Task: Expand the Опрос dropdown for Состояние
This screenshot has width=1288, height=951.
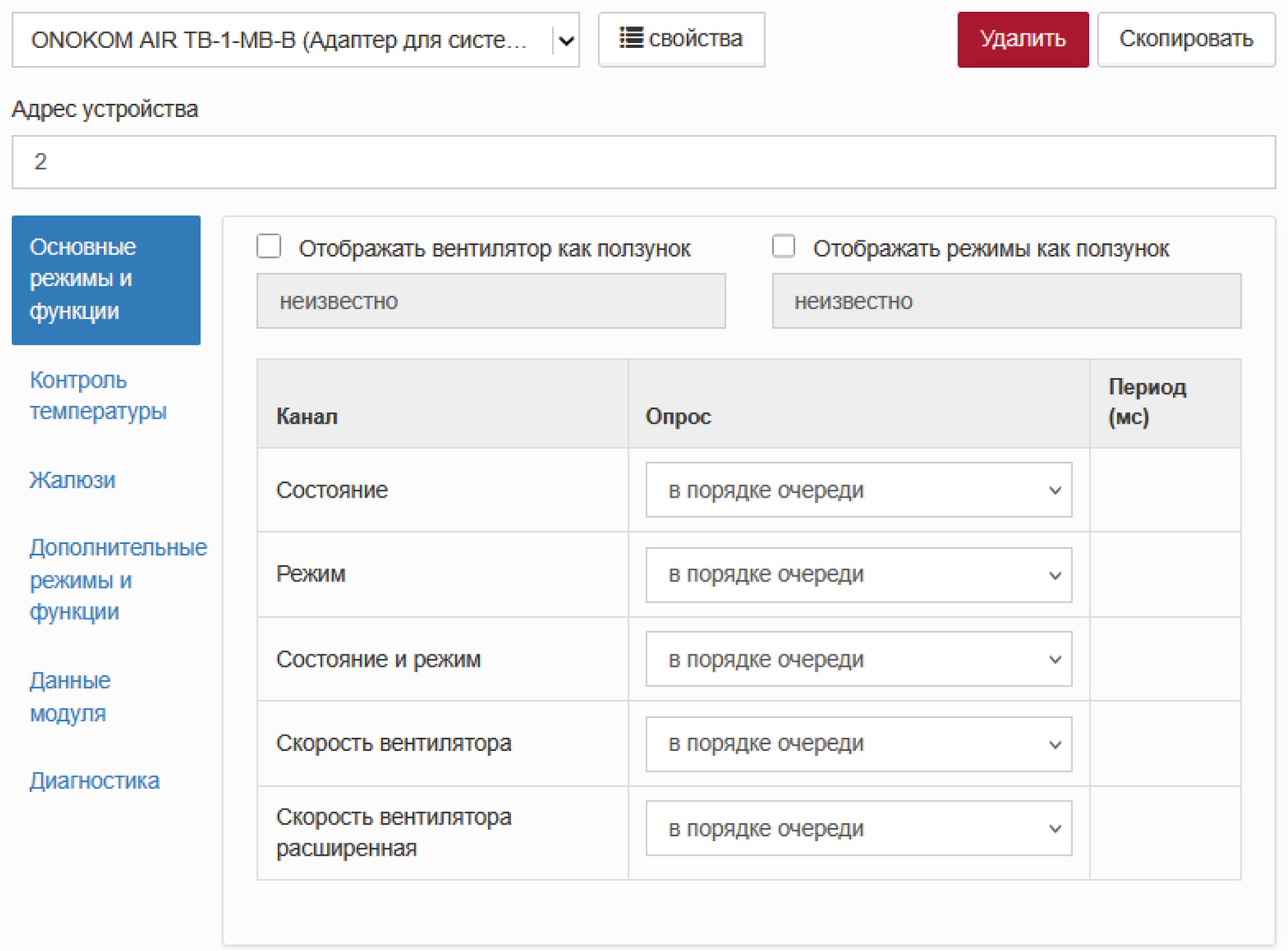Action: click(x=858, y=490)
